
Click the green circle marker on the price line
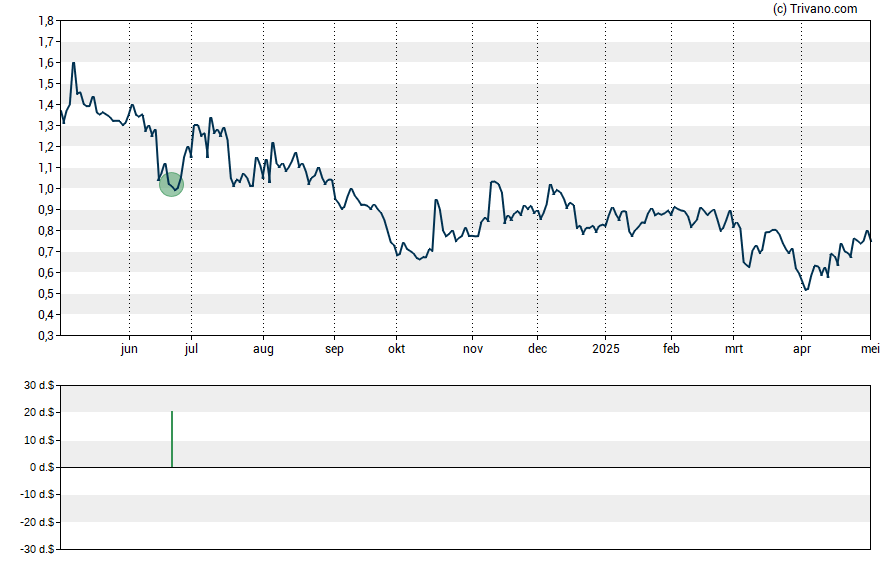(171, 184)
